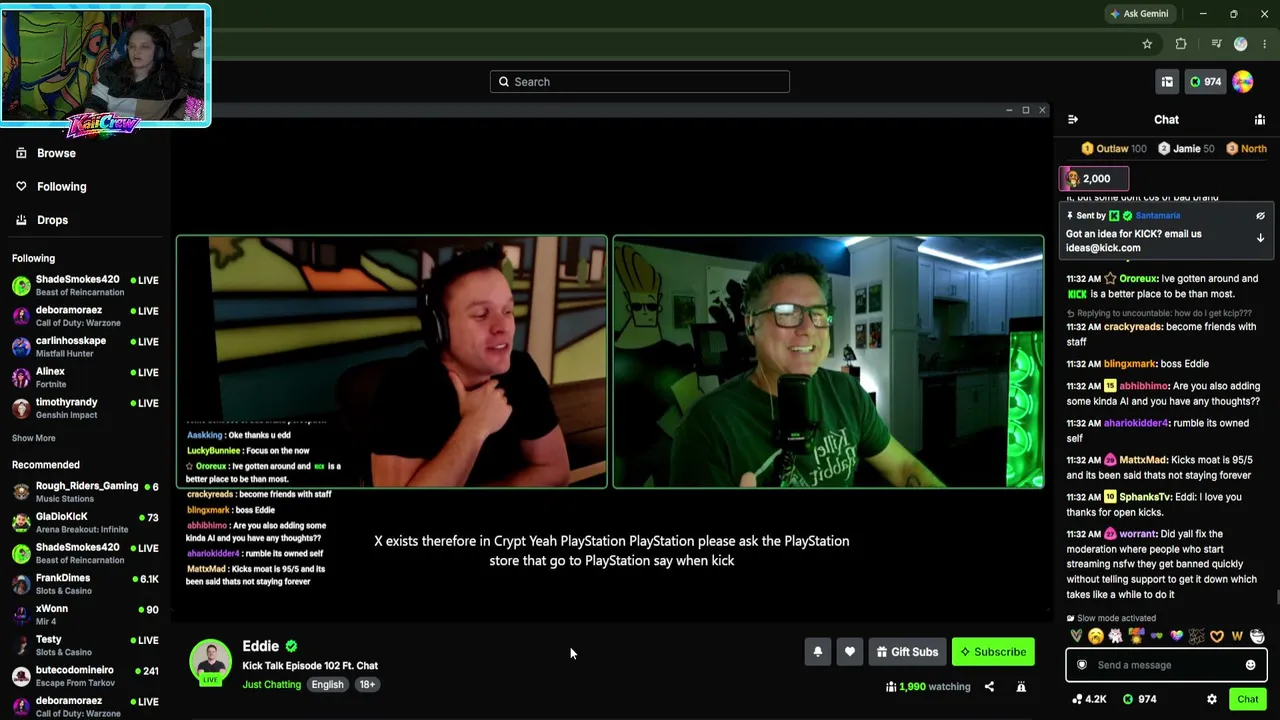Click the Send a message chat input

(x=1165, y=665)
